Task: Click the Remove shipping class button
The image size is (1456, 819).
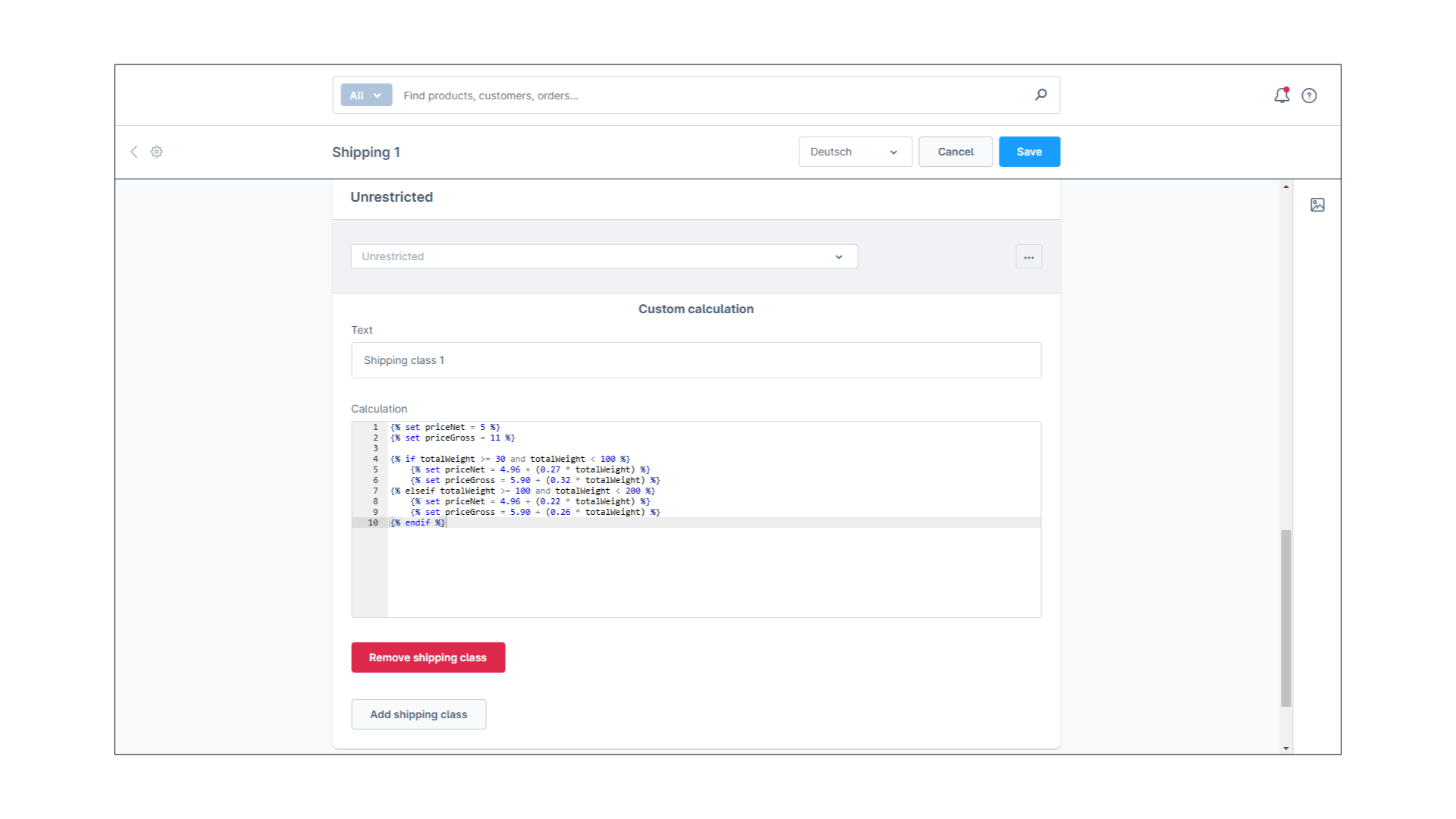Action: point(428,657)
